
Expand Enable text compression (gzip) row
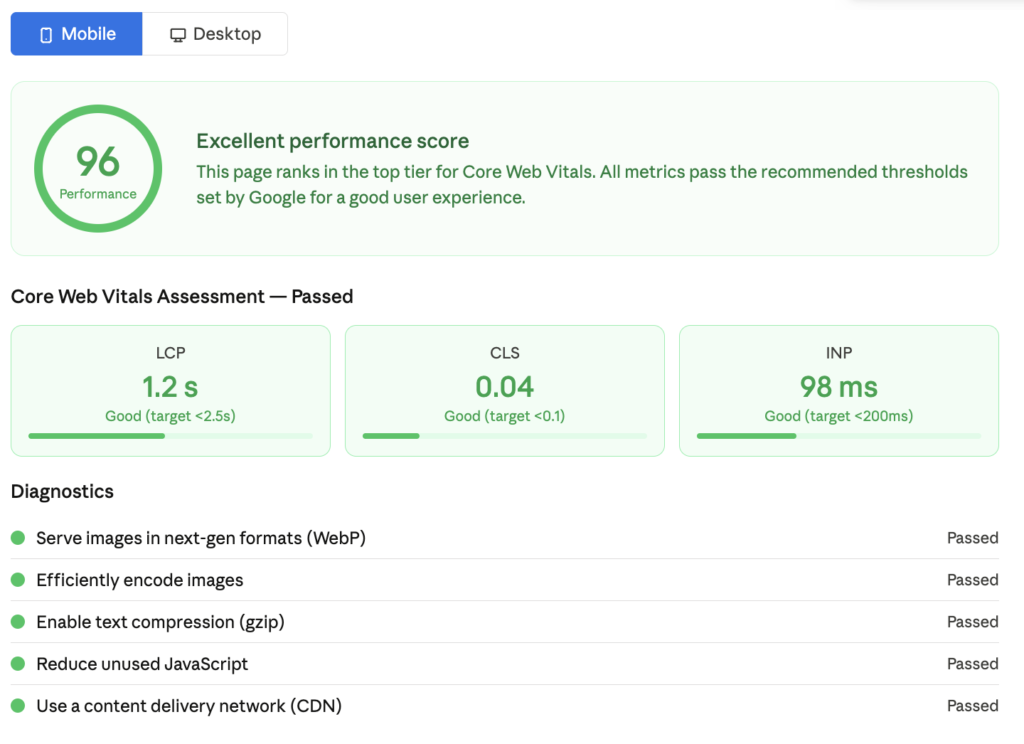505,621
